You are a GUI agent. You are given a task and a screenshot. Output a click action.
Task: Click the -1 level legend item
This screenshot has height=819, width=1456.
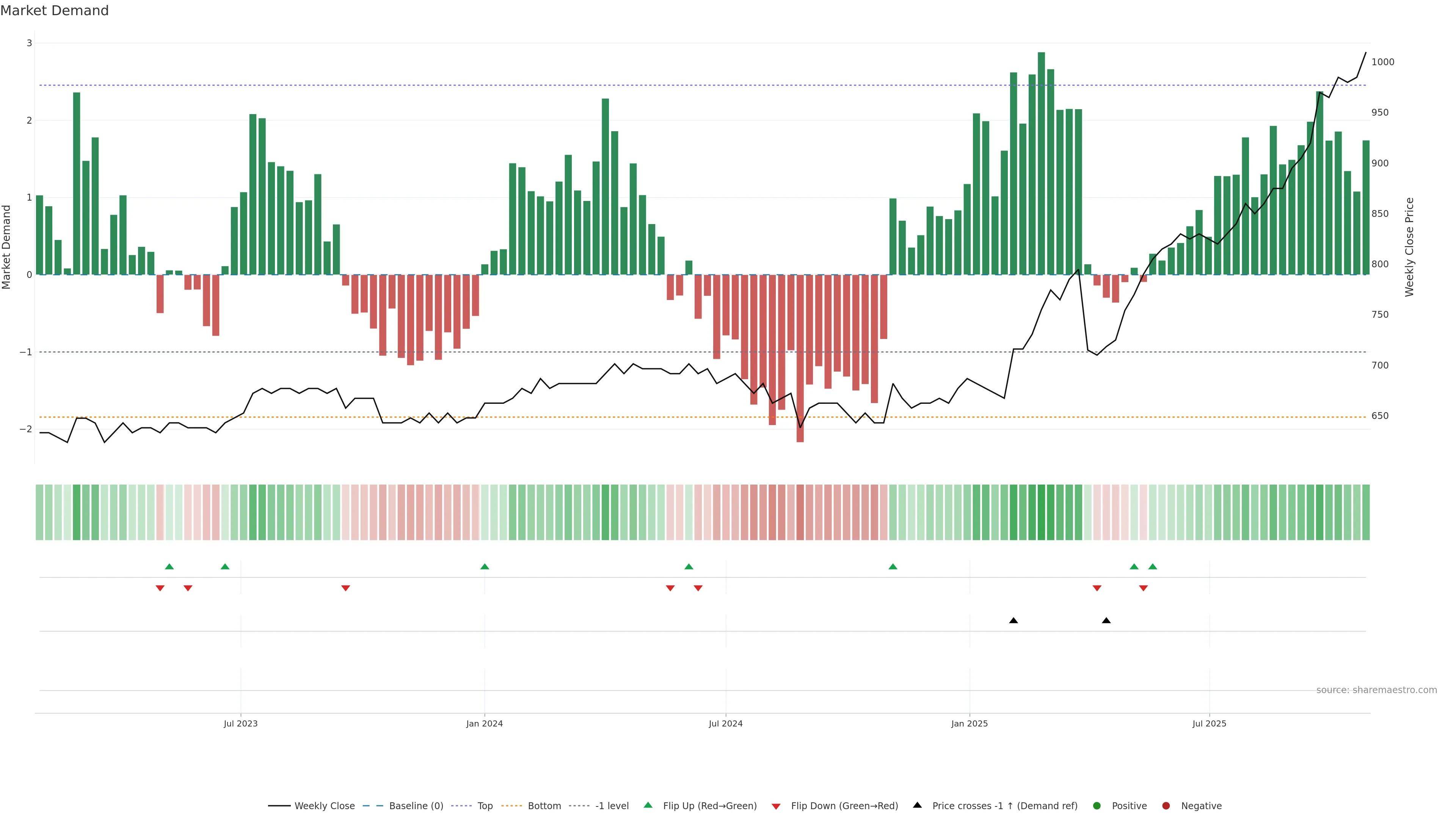[x=612, y=806]
